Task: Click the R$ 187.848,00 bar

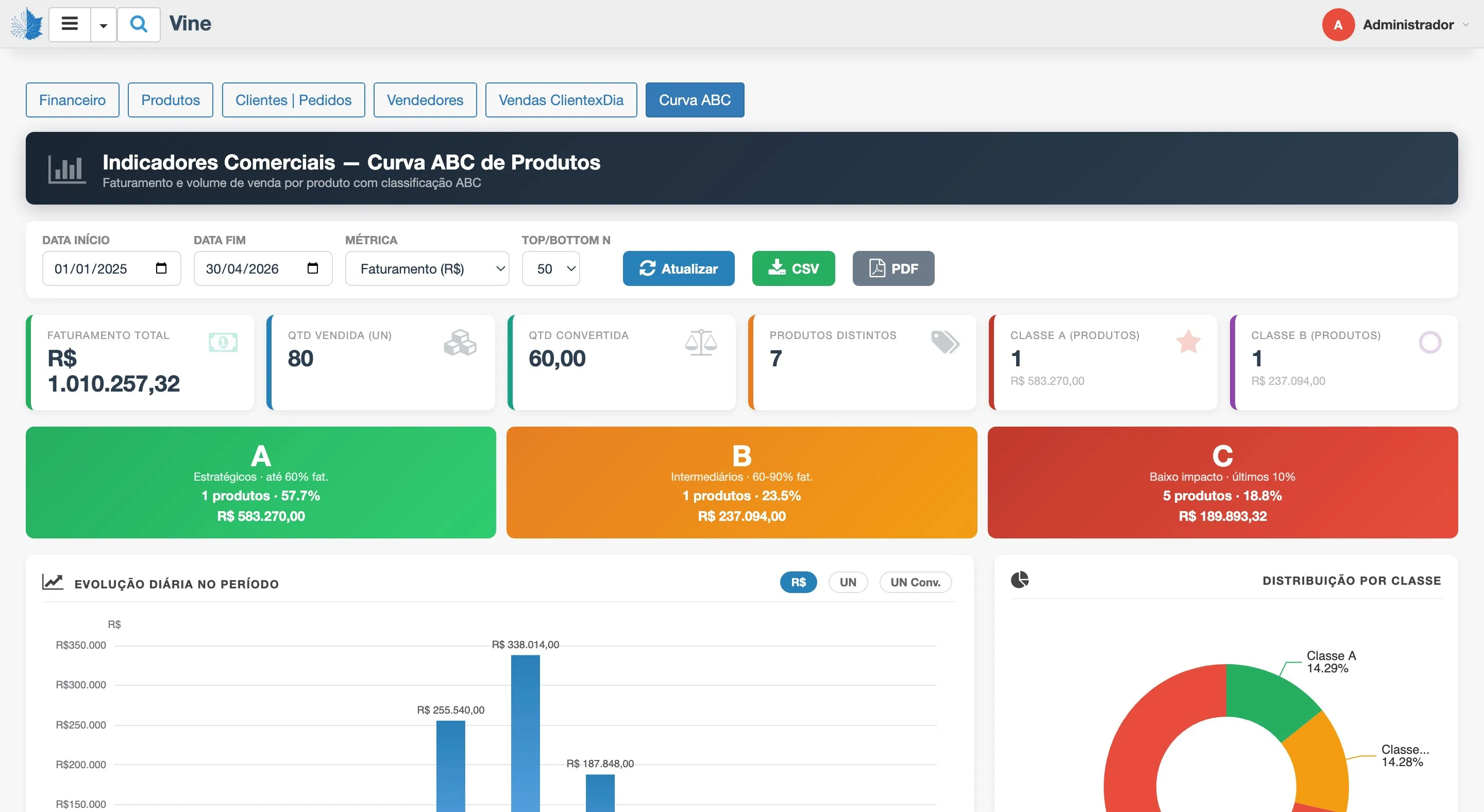Action: (600, 793)
